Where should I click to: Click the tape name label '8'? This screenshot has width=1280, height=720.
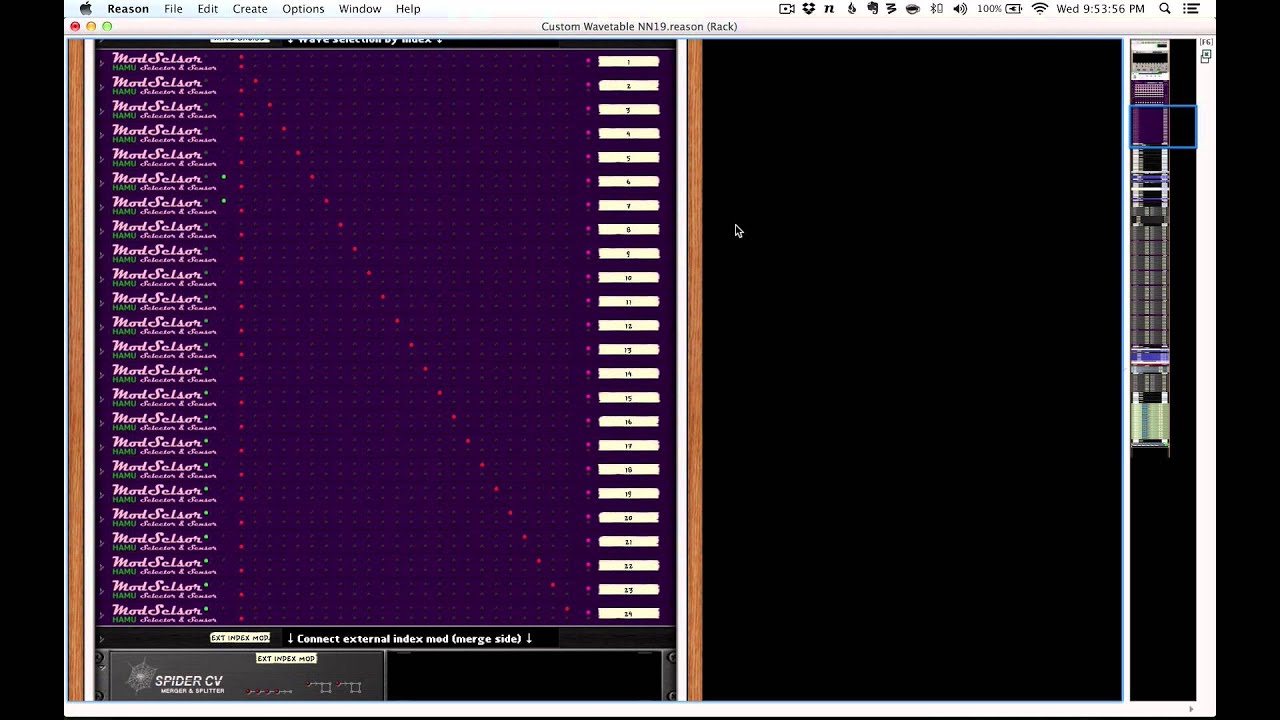pos(628,230)
